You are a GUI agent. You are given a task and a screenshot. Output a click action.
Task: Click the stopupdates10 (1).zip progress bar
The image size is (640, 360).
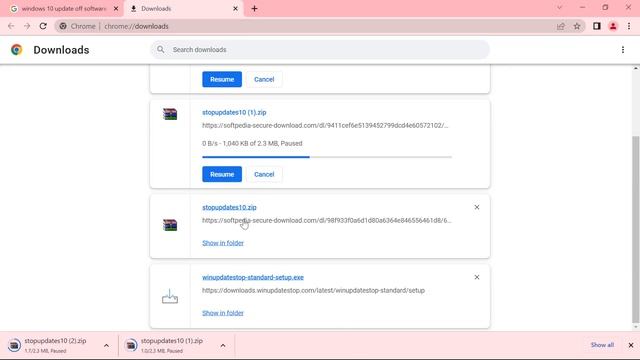(x=327, y=157)
